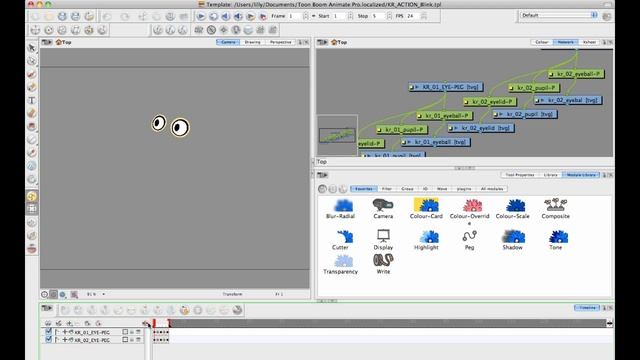Select the Colour-Override module
The height and width of the screenshot is (360, 640).
point(469,211)
